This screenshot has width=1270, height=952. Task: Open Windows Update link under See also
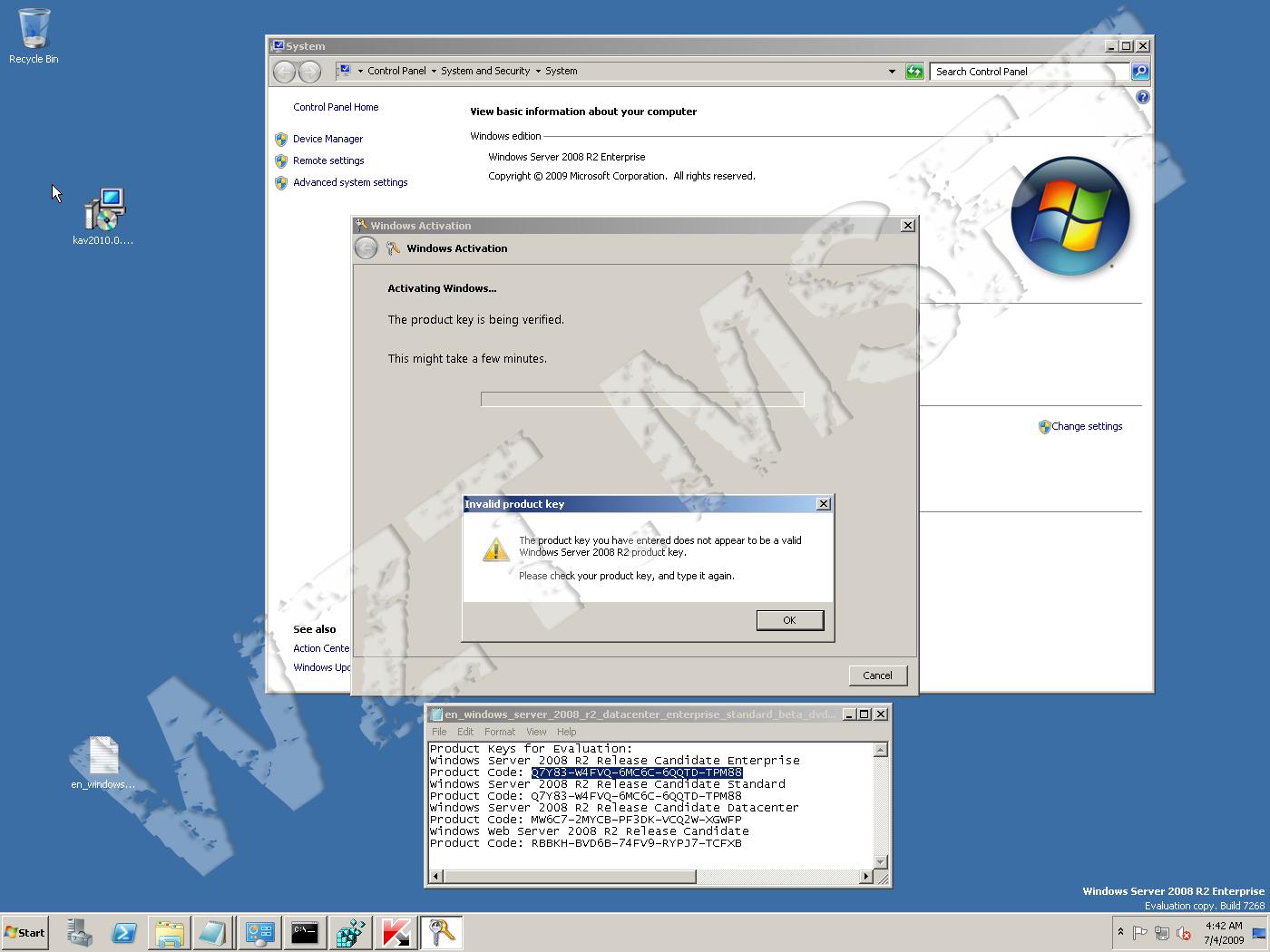(321, 667)
